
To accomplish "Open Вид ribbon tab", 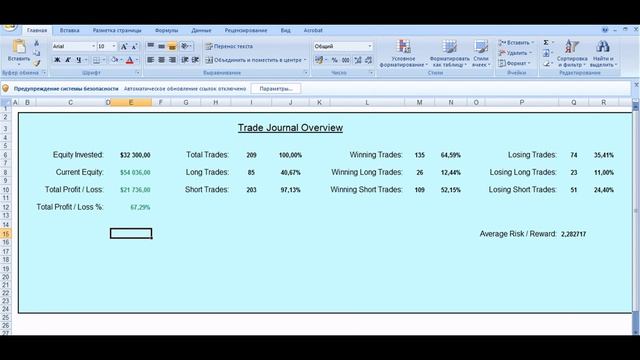I will (285, 30).
